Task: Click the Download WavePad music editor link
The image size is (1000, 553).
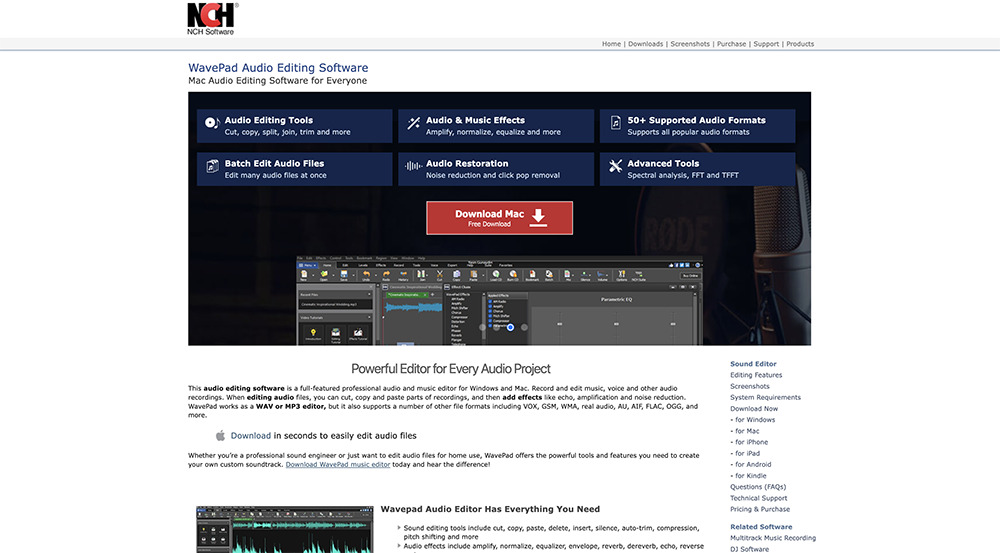Action: tap(338, 464)
